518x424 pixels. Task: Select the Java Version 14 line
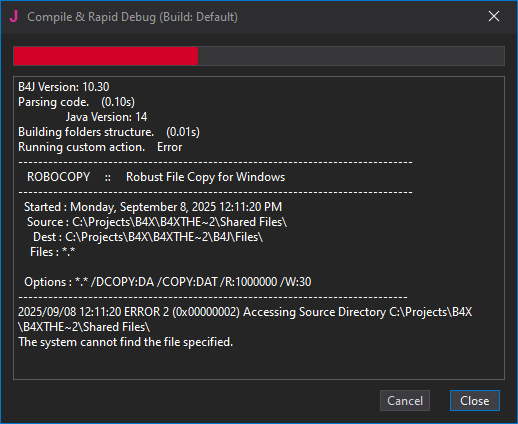click(106, 117)
